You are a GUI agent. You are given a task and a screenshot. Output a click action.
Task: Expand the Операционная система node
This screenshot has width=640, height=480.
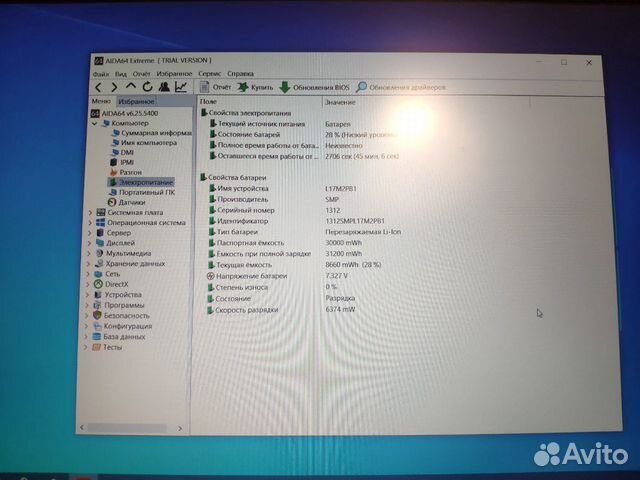coord(90,223)
